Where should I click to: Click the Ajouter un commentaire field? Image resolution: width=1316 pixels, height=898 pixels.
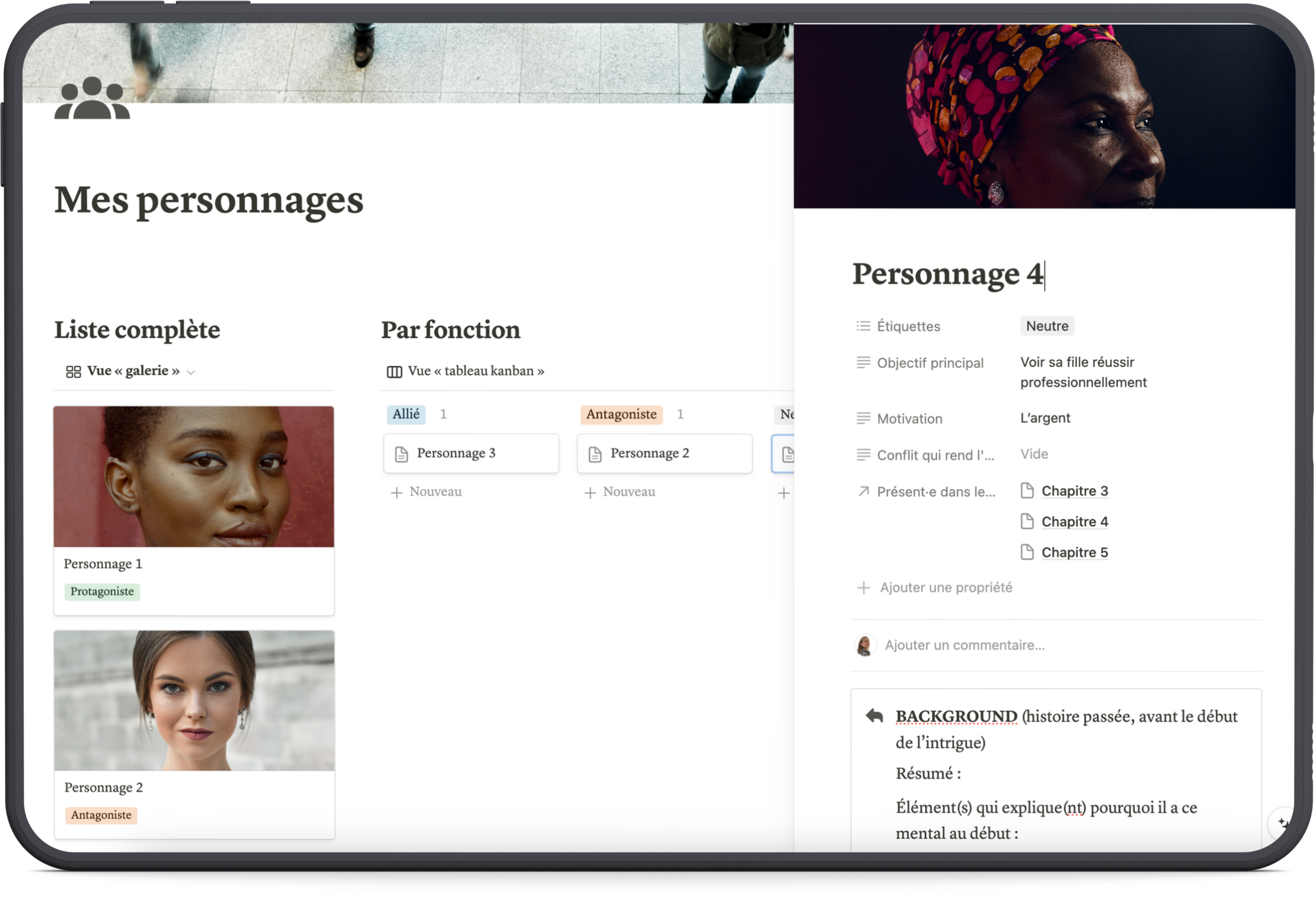(x=964, y=645)
